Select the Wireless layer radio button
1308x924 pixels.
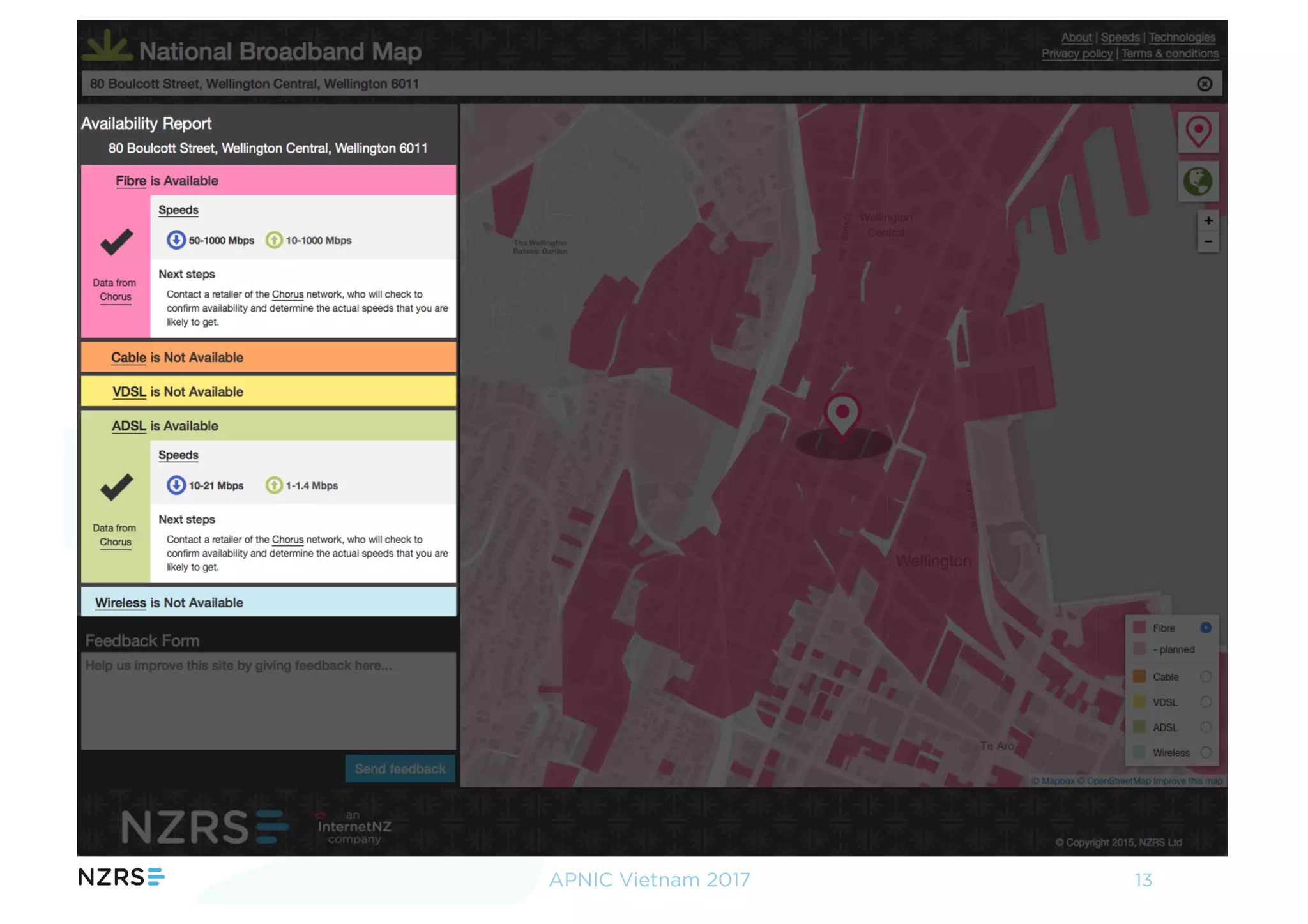point(1205,753)
